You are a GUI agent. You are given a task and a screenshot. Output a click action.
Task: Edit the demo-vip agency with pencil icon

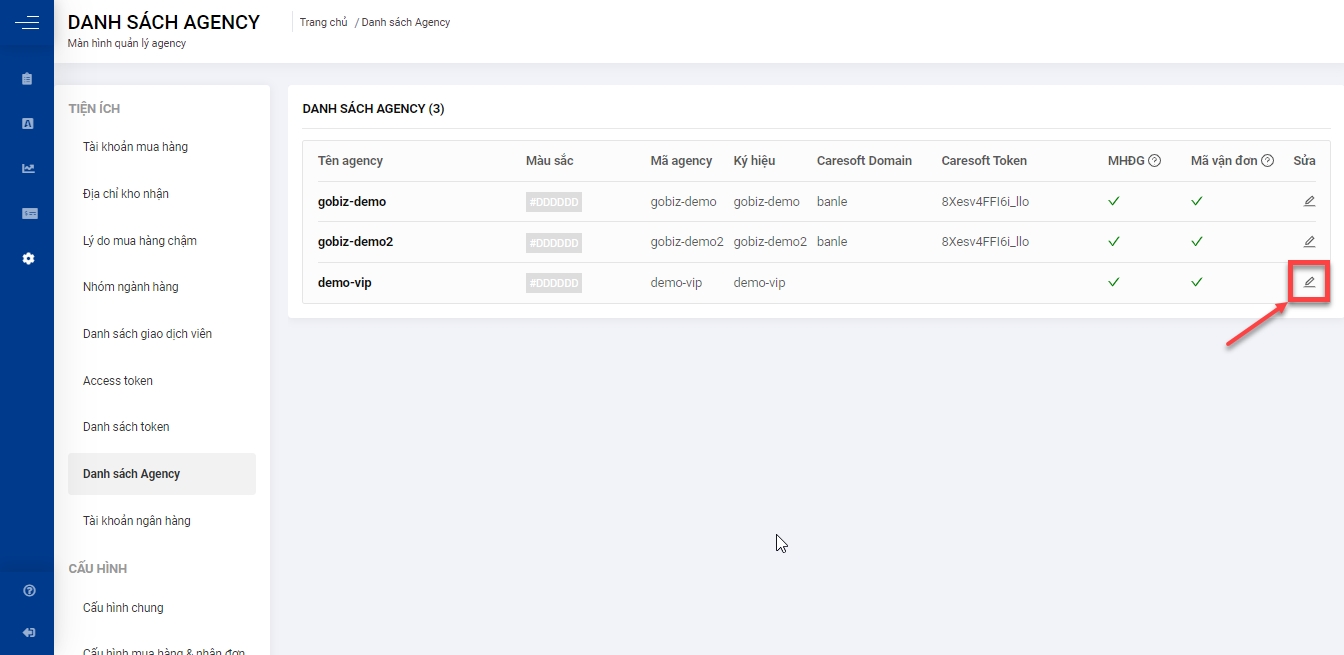click(x=1309, y=283)
